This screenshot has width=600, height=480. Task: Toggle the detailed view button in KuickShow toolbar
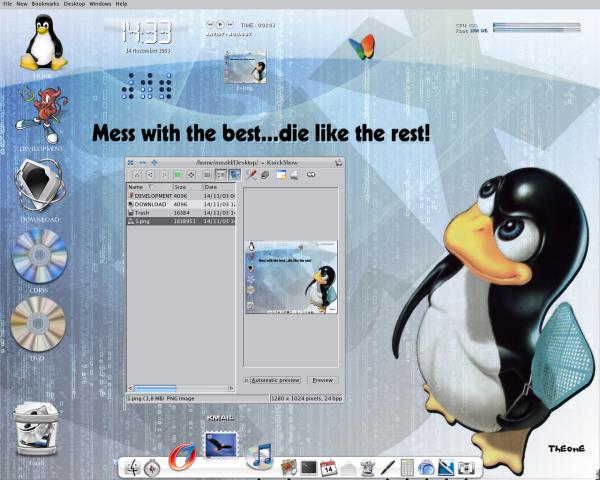coord(221,175)
